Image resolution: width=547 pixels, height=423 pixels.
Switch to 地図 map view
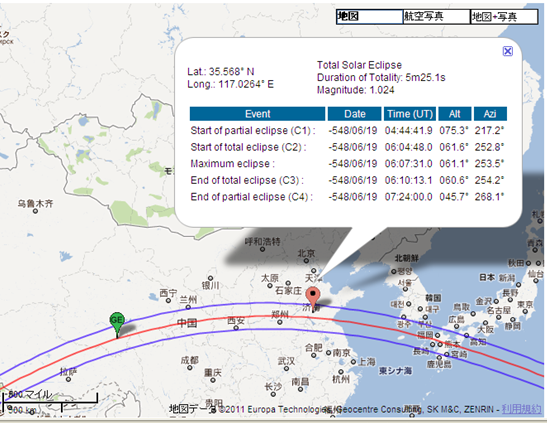point(369,16)
